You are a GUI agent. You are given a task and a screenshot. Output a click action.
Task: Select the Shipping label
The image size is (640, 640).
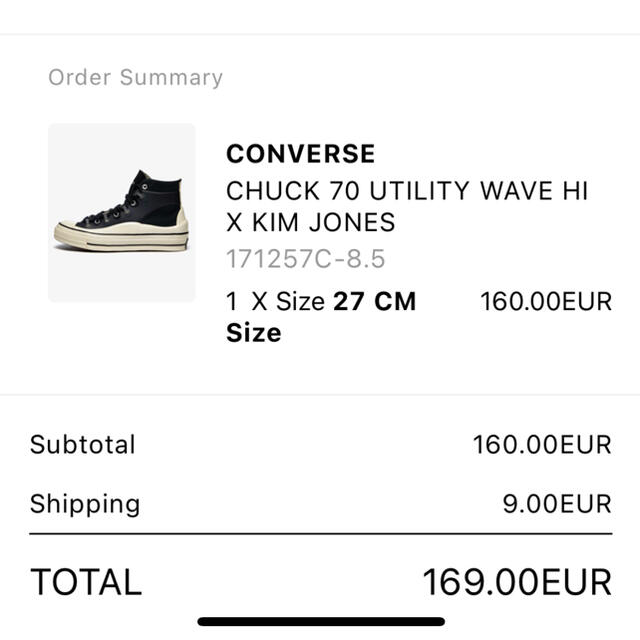(85, 504)
